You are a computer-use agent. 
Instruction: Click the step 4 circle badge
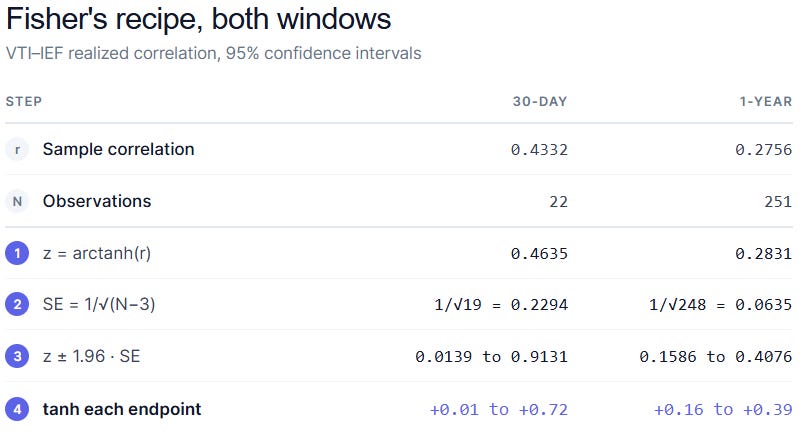pos(17,409)
